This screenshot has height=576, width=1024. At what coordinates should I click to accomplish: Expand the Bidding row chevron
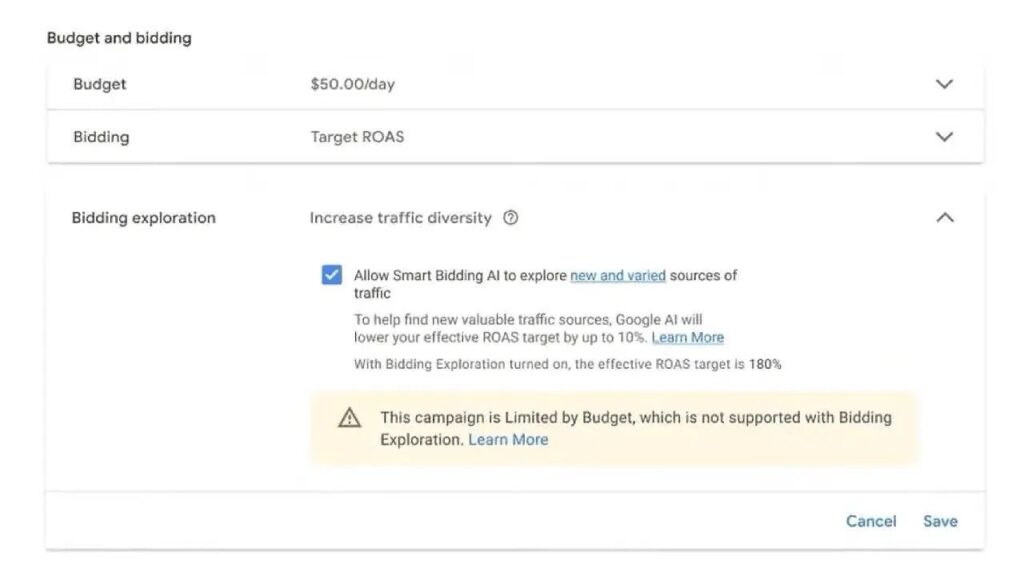tap(944, 136)
